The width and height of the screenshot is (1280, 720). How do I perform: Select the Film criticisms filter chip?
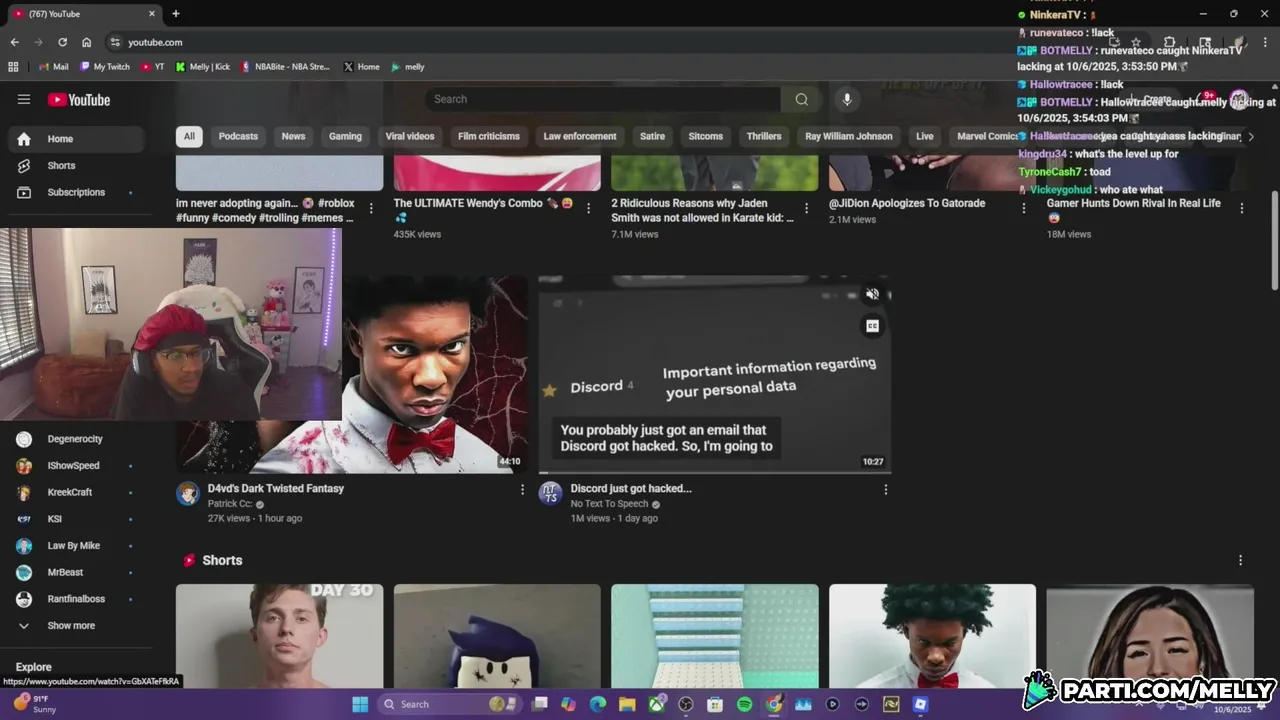[489, 136]
